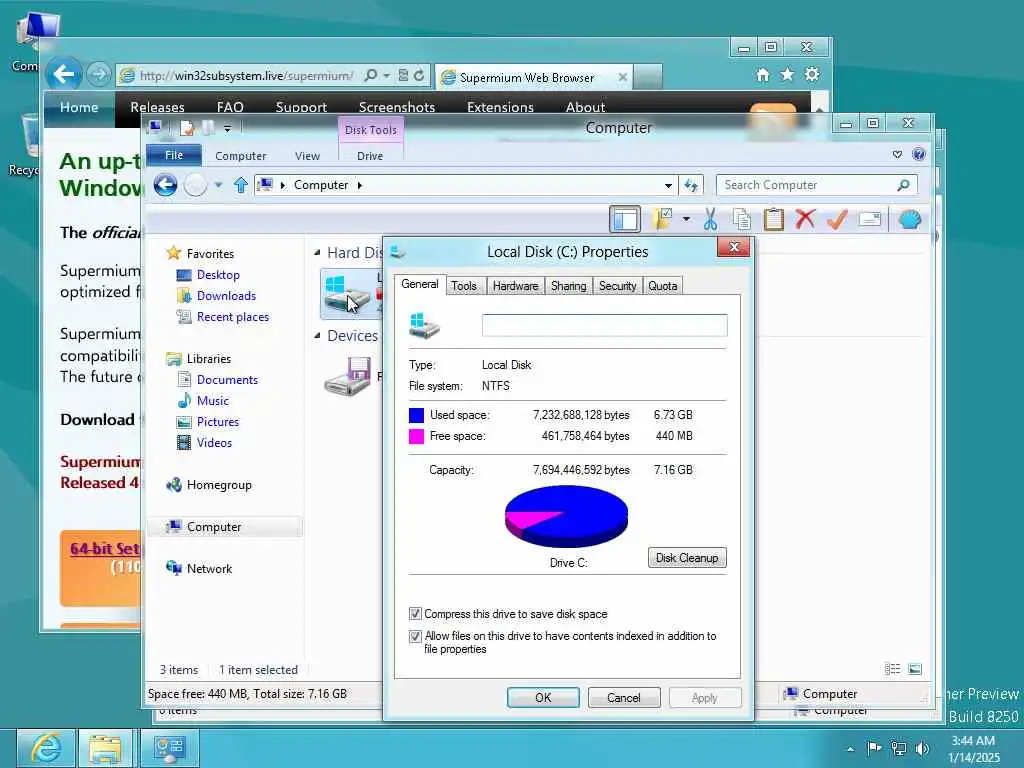1024x768 pixels.
Task: Click the blue shell icon in Explorer toolbar
Action: tap(910, 219)
